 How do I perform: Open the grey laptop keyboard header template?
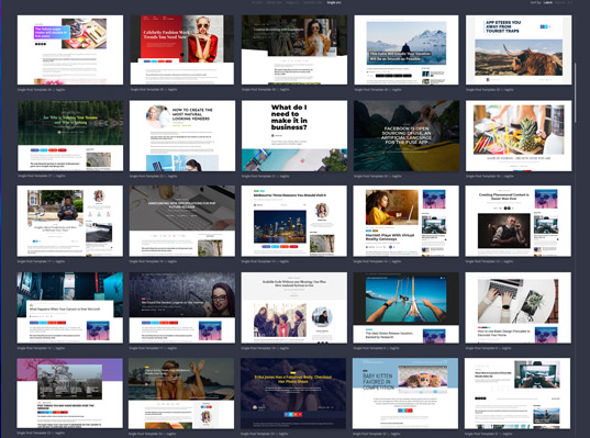[x=182, y=221]
